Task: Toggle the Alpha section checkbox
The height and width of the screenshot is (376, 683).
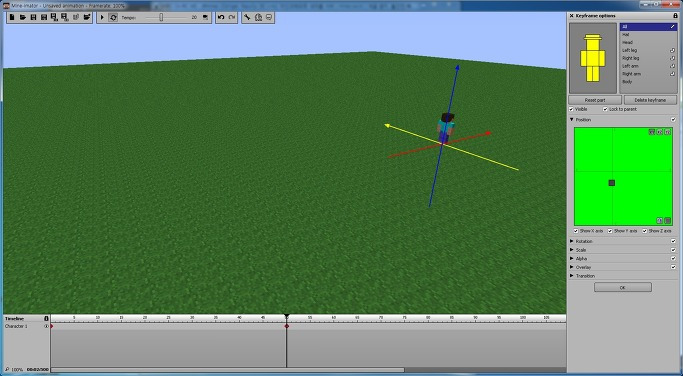Action: (x=673, y=258)
